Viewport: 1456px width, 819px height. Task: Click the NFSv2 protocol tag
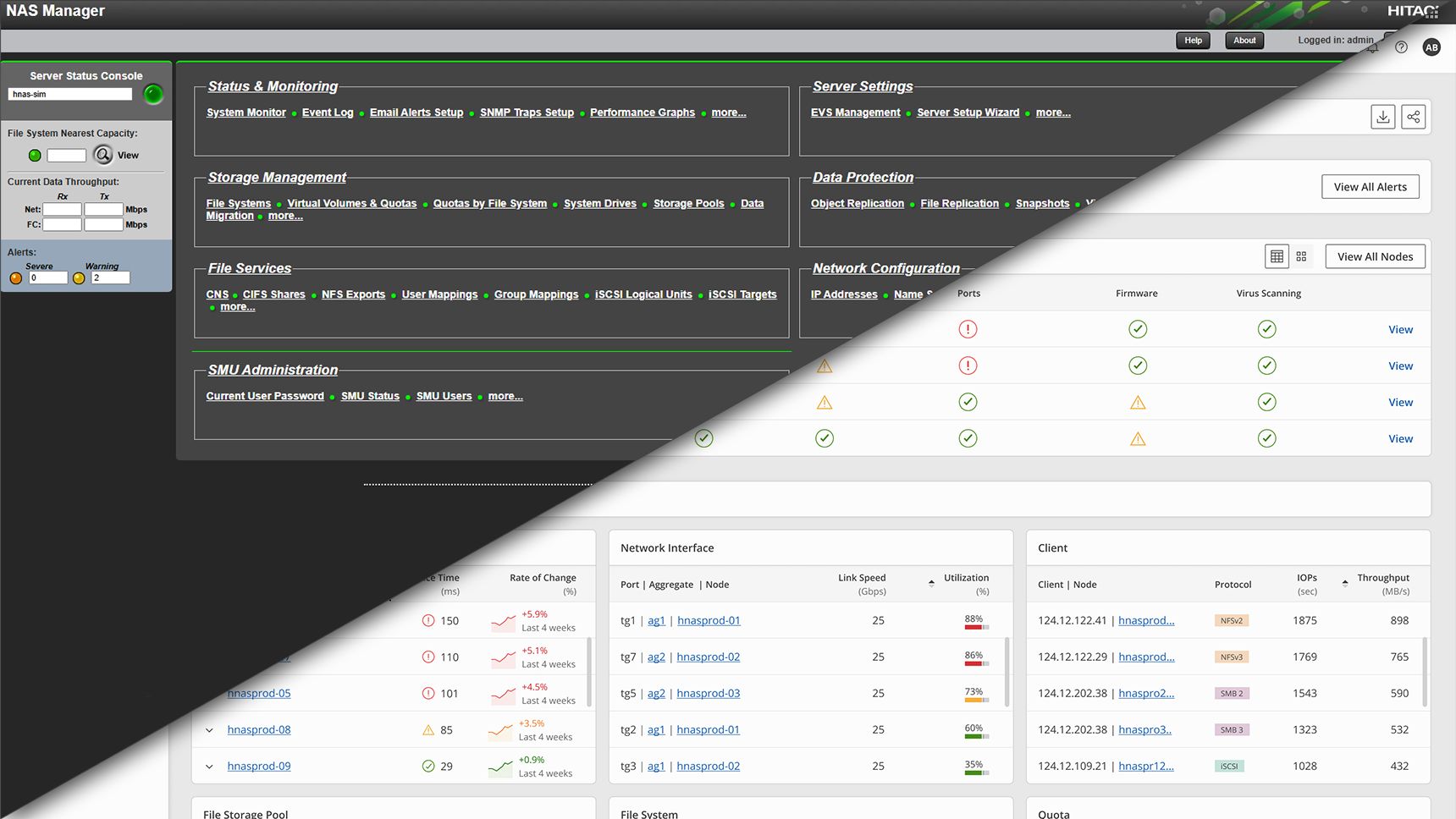tap(1231, 621)
